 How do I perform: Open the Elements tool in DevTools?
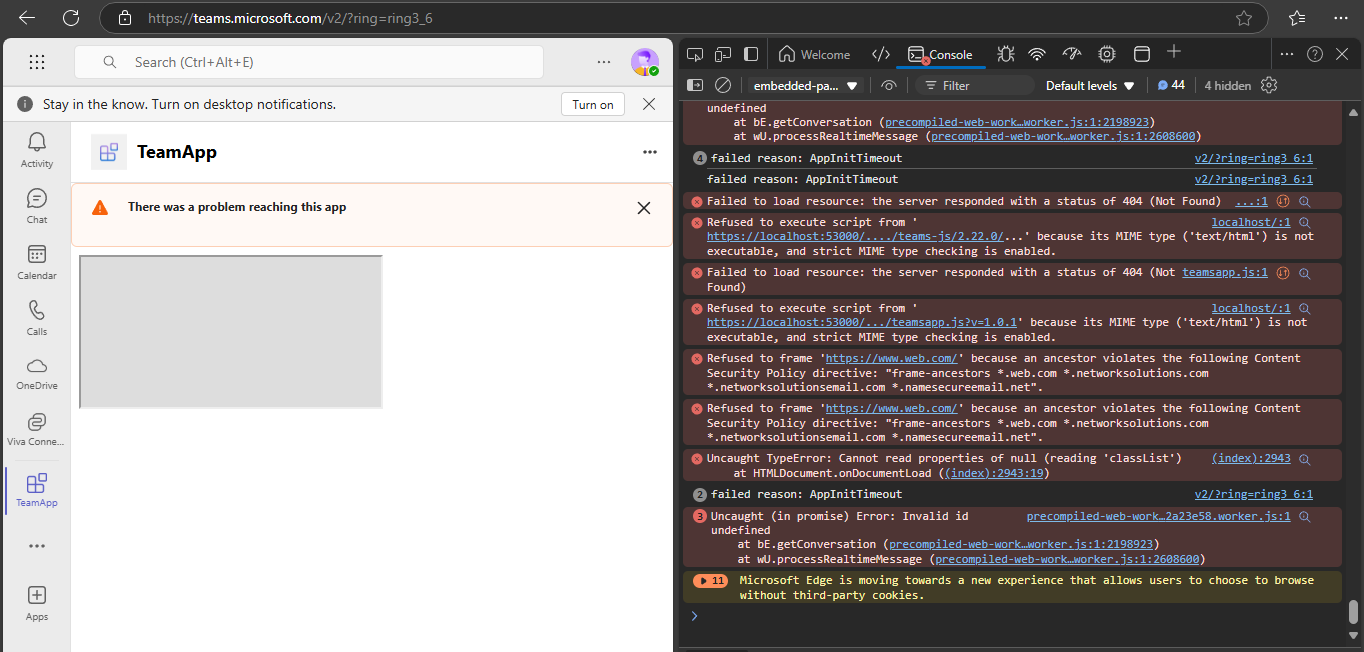pos(881,54)
